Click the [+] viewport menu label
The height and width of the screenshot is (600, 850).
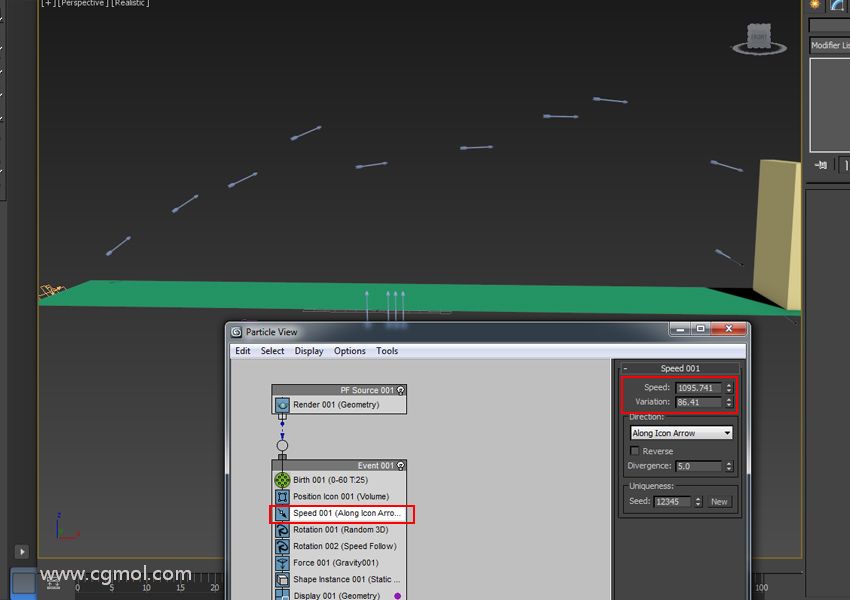(48, 3)
